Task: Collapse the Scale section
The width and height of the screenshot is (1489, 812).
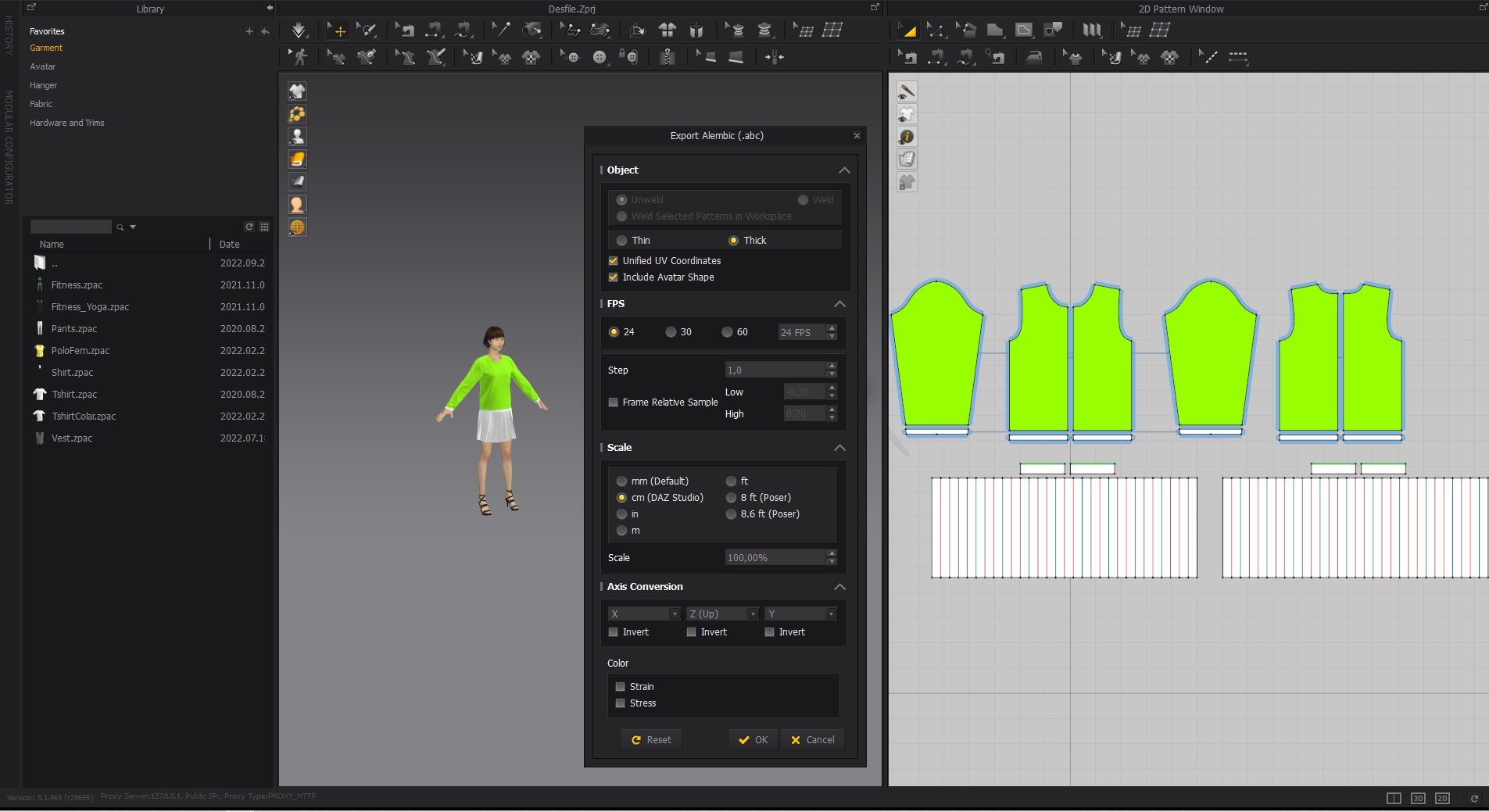Action: click(x=839, y=448)
